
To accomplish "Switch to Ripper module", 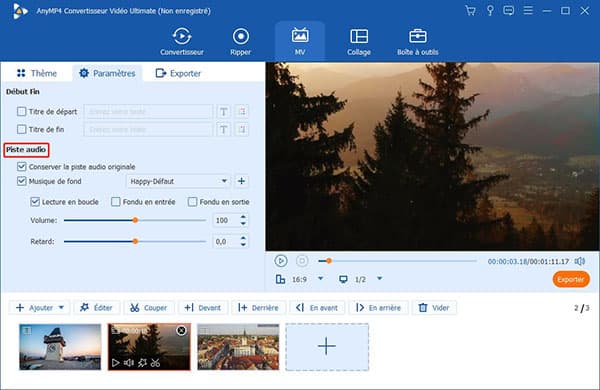I will click(241, 42).
